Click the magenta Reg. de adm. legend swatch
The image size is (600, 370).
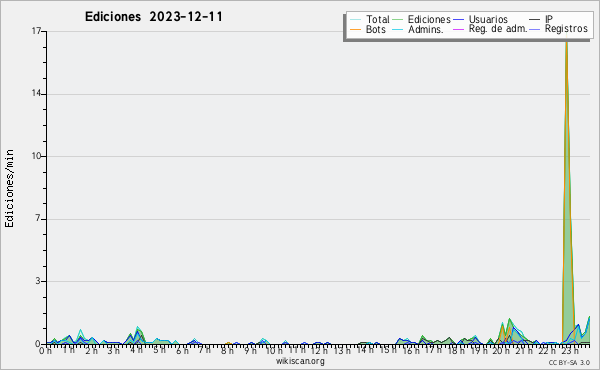tap(458, 29)
